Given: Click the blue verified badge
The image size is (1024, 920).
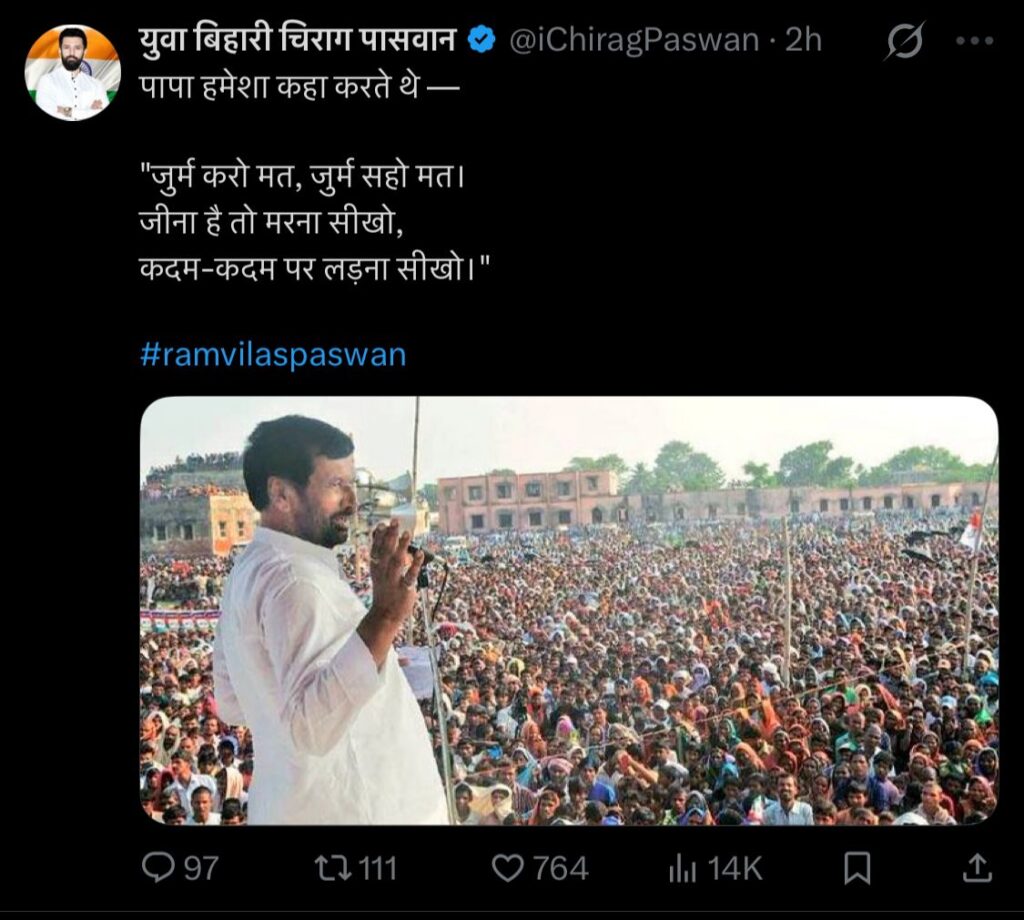Looking at the screenshot, I should tap(482, 41).
